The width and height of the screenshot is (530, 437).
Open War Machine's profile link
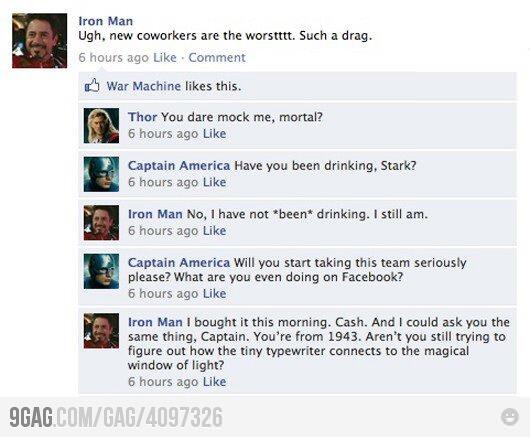click(x=144, y=86)
